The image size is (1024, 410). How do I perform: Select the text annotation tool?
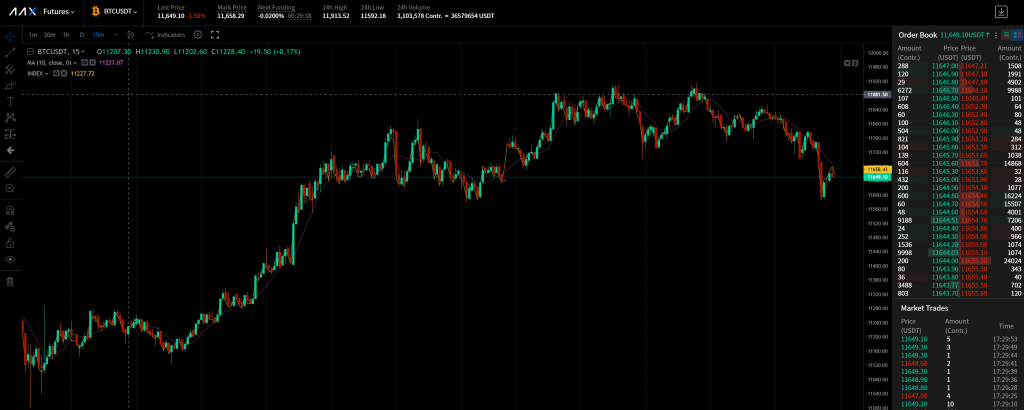pos(10,101)
